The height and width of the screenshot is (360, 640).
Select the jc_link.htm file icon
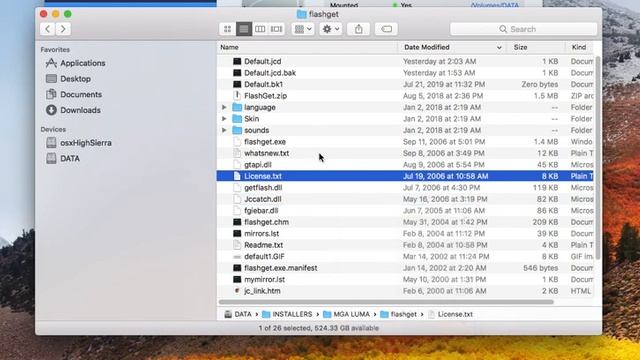click(237, 291)
